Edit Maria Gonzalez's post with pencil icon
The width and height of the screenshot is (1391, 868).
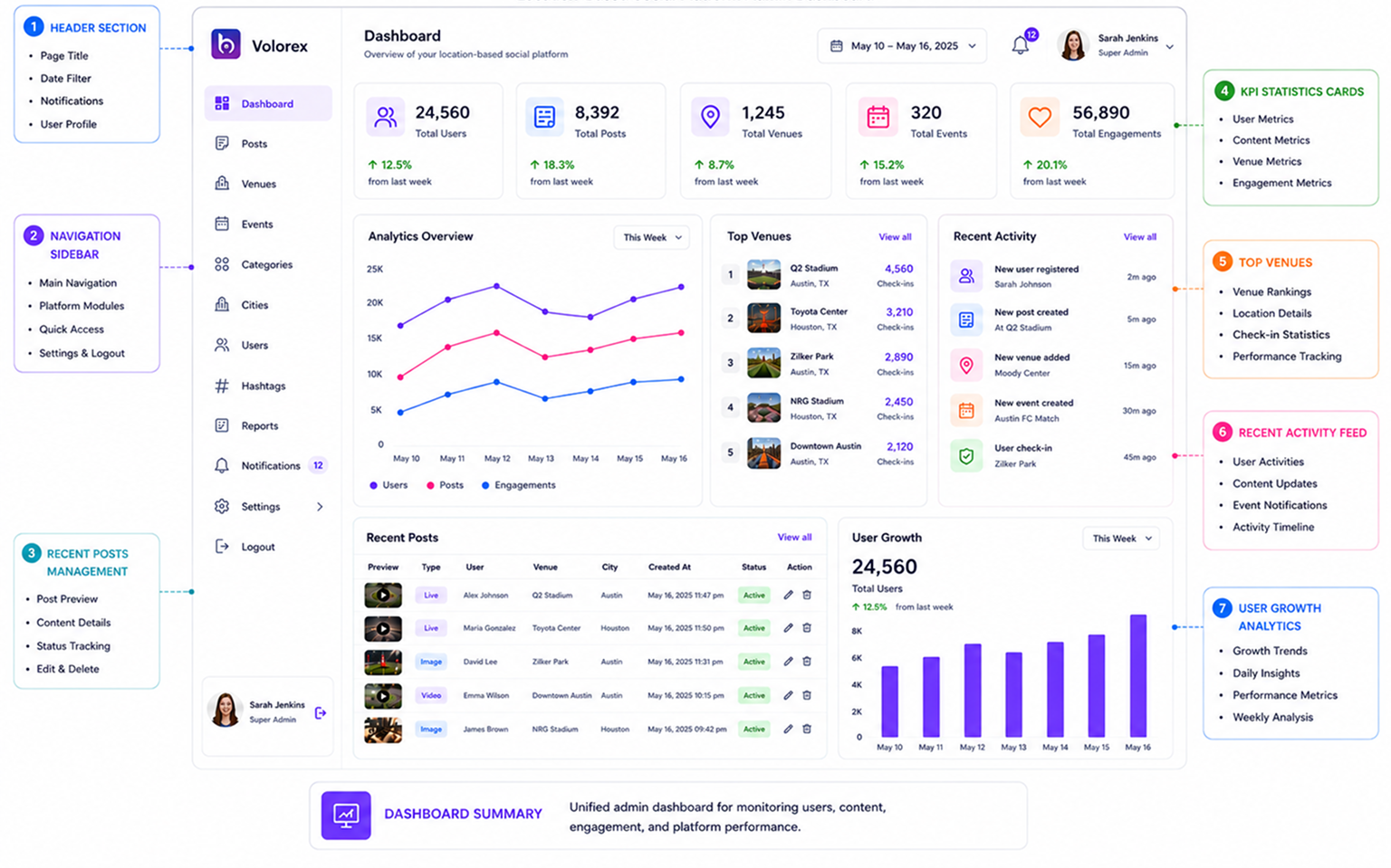(x=788, y=627)
